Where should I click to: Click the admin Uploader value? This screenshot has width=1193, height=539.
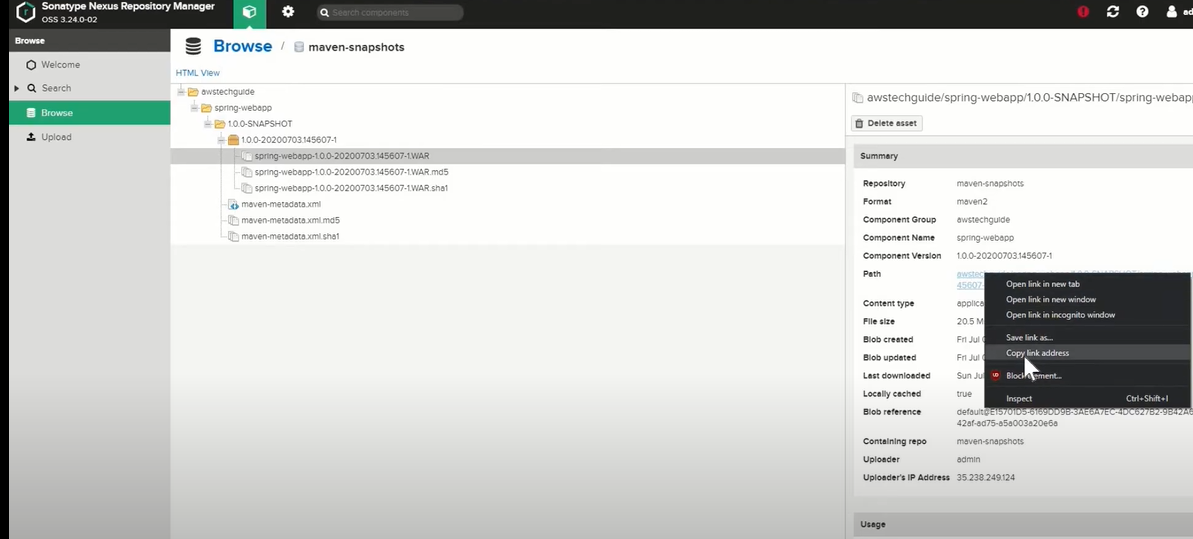969,459
